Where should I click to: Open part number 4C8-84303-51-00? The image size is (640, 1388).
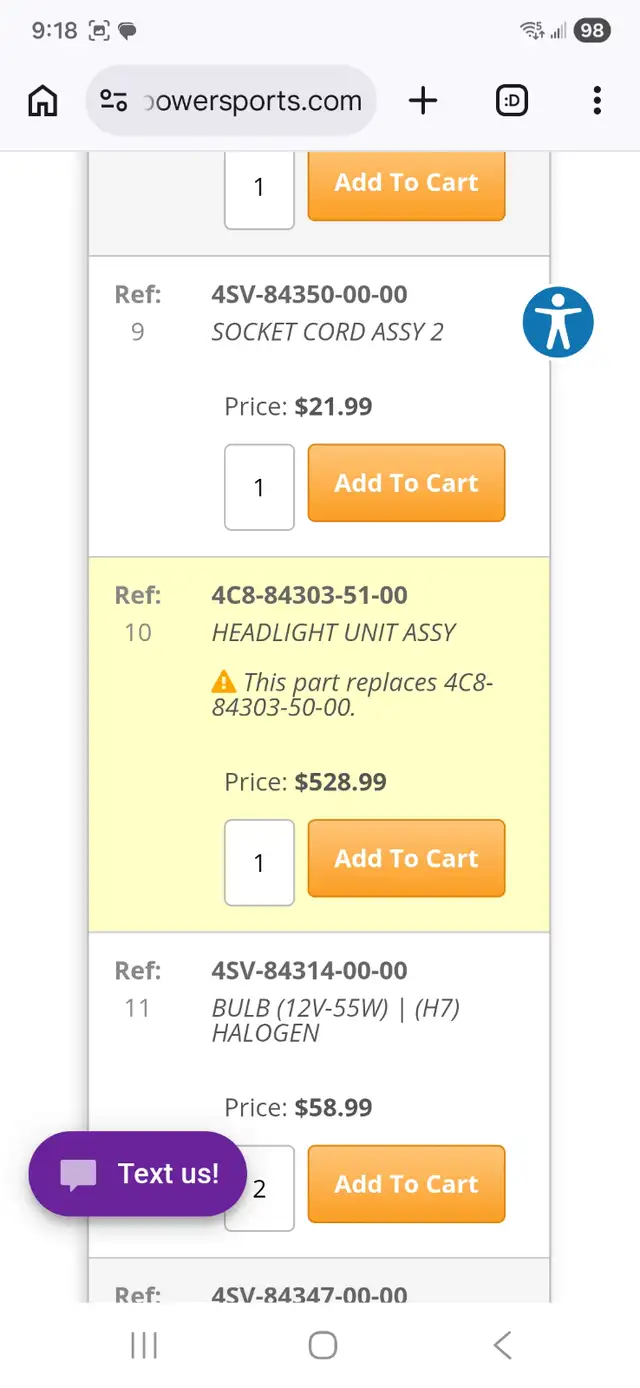309,596
